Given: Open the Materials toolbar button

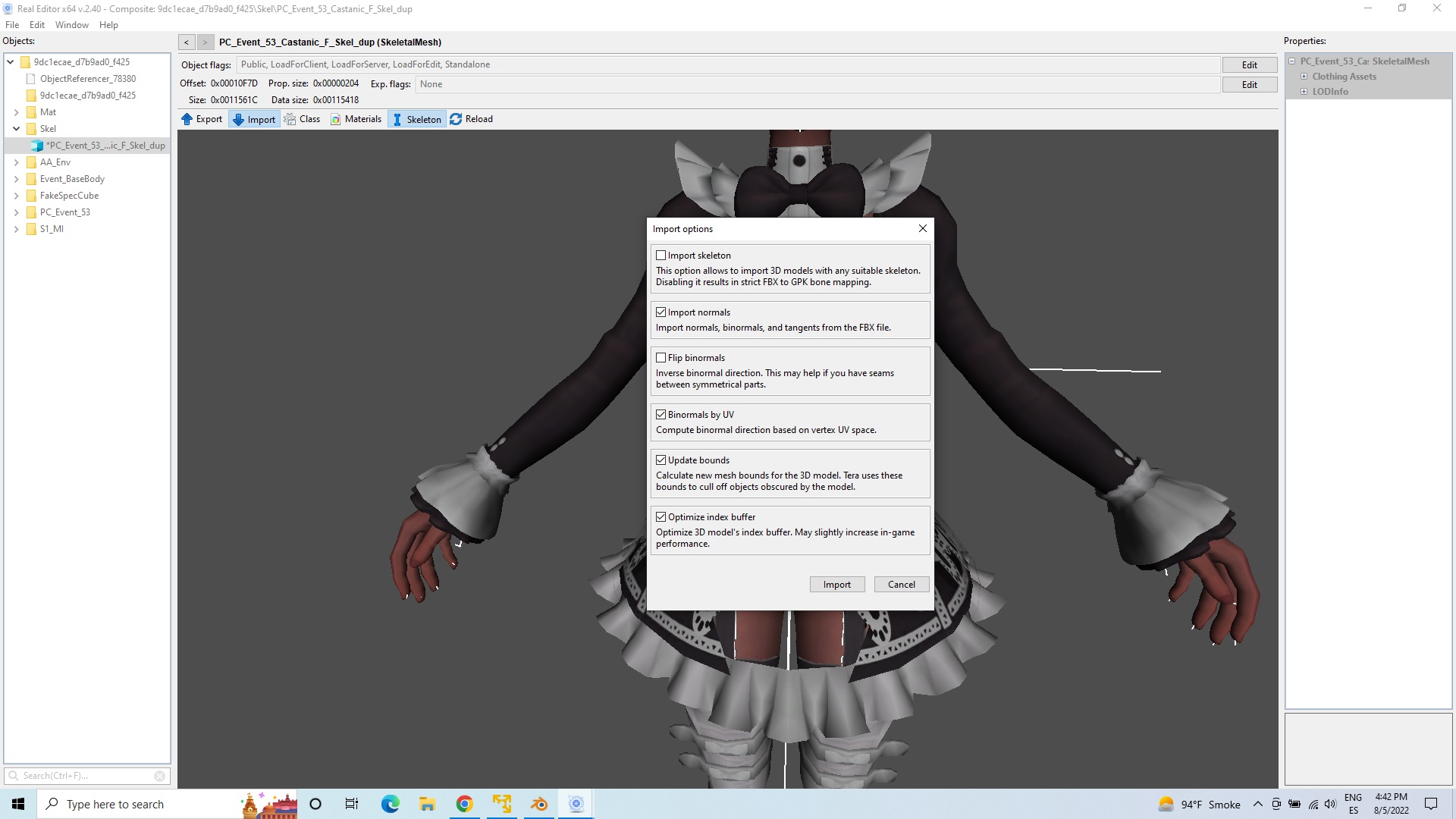Looking at the screenshot, I should coord(356,119).
